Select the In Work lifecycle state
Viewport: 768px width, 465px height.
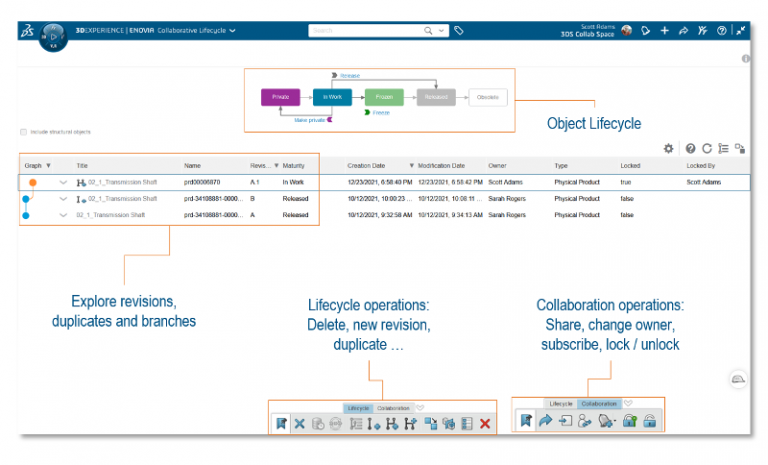click(332, 97)
